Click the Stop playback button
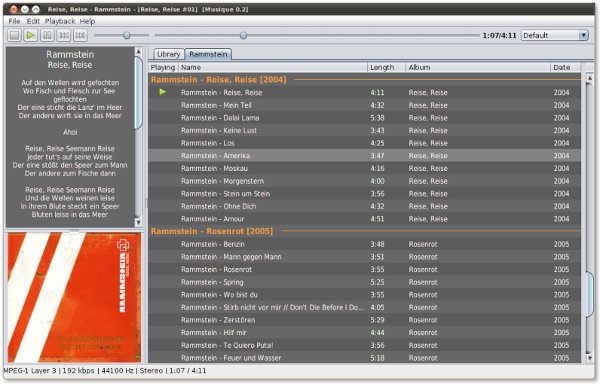Viewport: 600px width, 384px height. click(x=15, y=36)
